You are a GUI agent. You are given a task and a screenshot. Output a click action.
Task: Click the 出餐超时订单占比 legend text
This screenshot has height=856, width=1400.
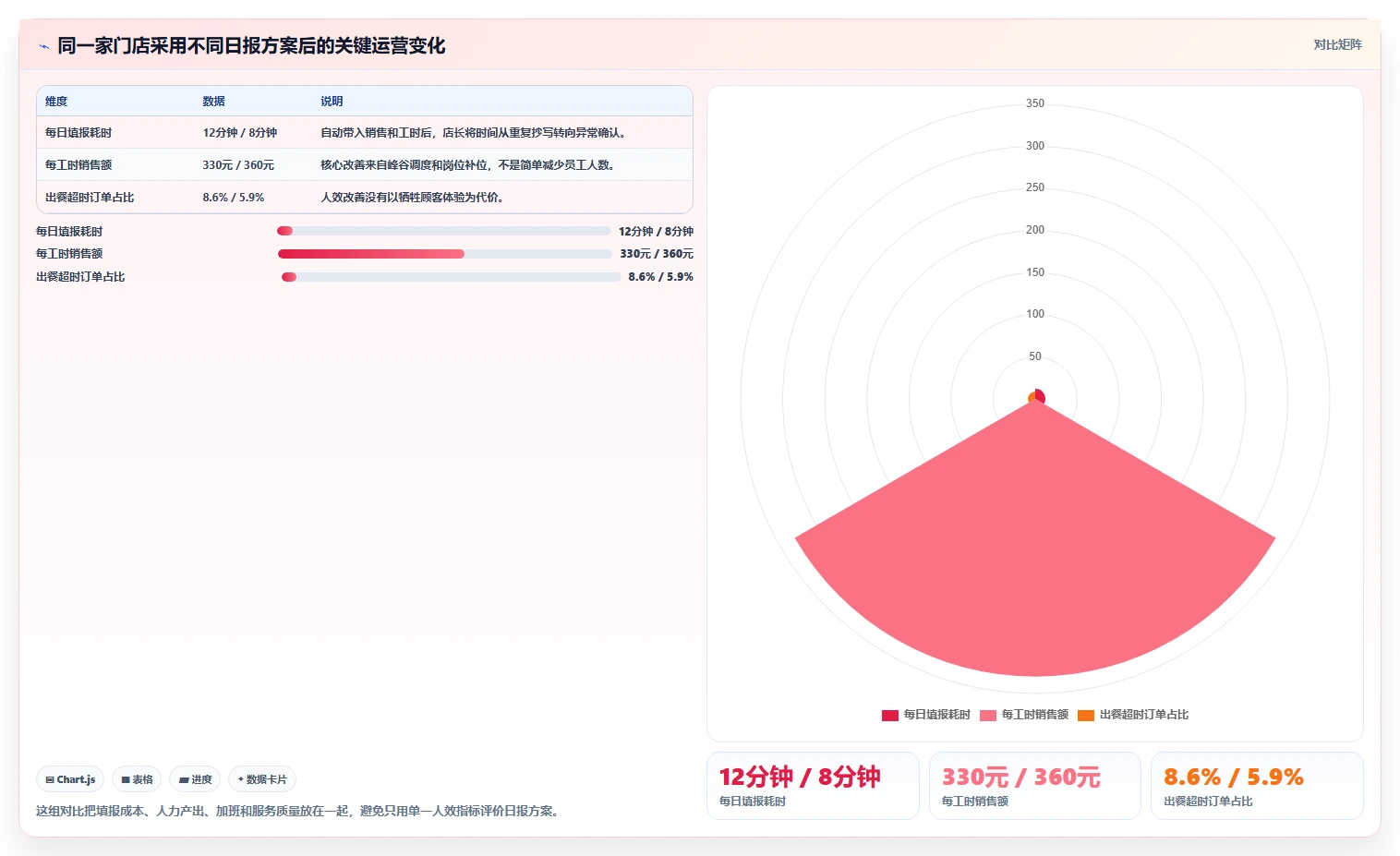(x=1144, y=715)
